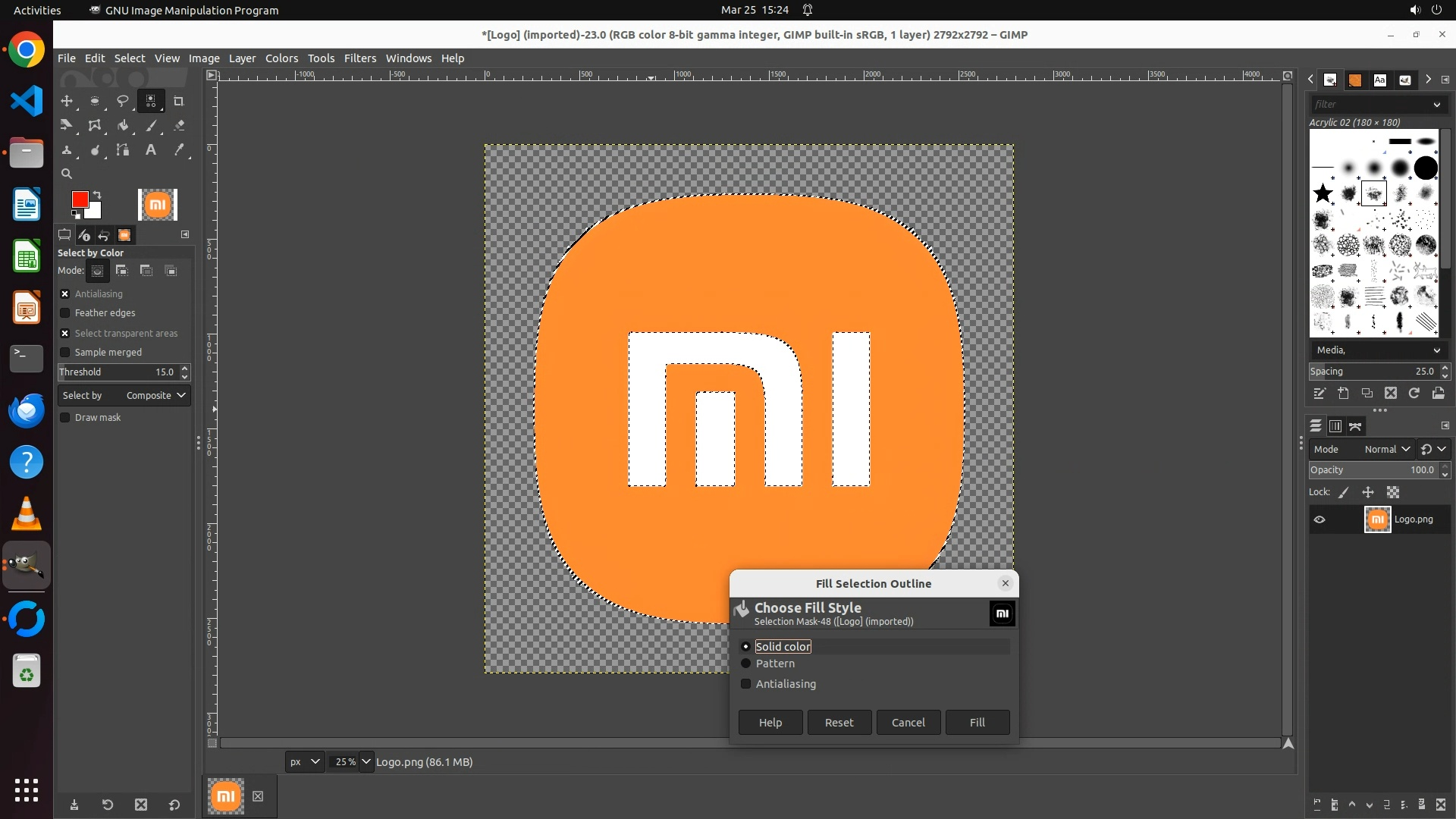Image resolution: width=1456 pixels, height=819 pixels.
Task: Choose the Eraser tool
Action: point(179,126)
